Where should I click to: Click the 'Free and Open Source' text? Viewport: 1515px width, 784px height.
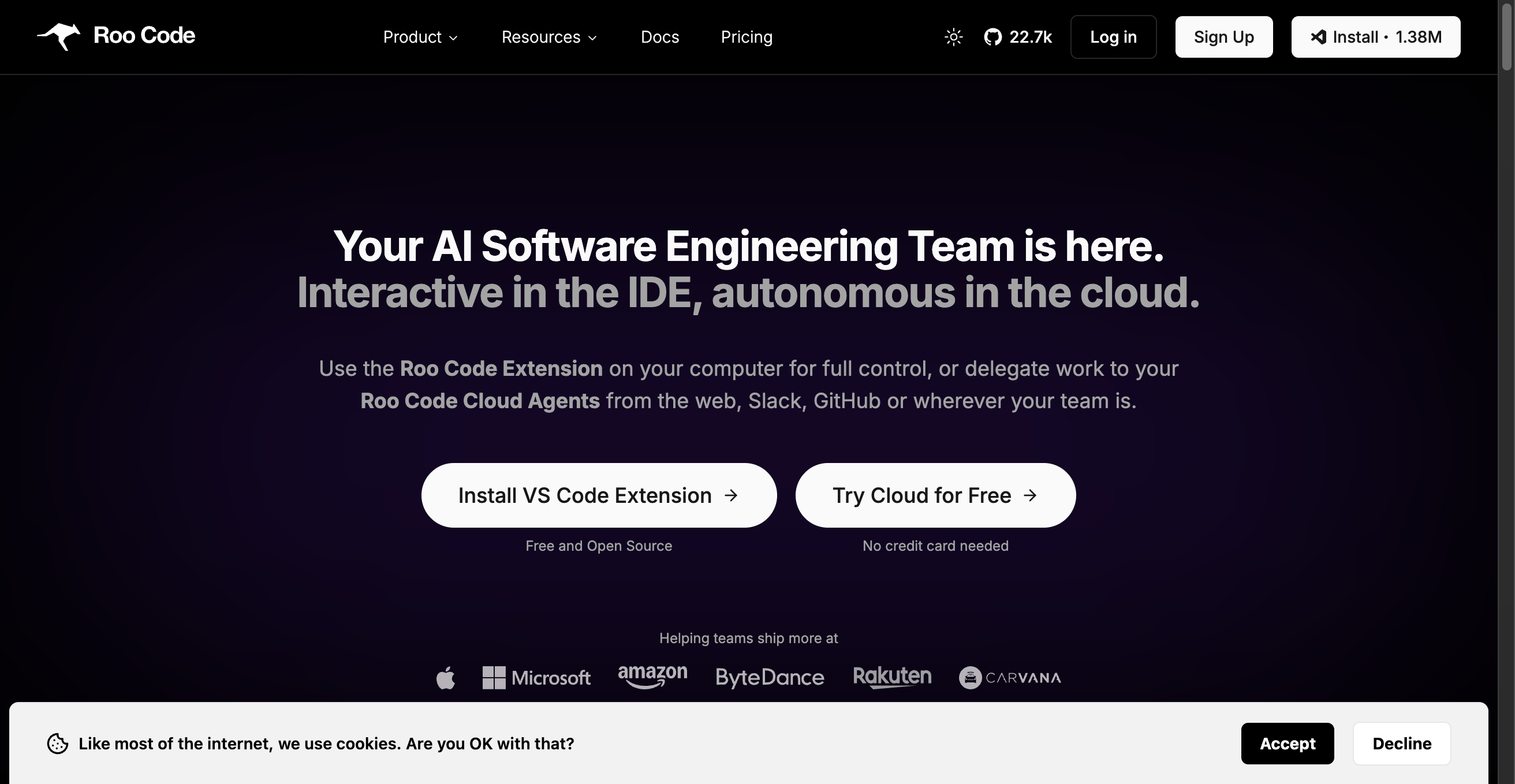599,546
